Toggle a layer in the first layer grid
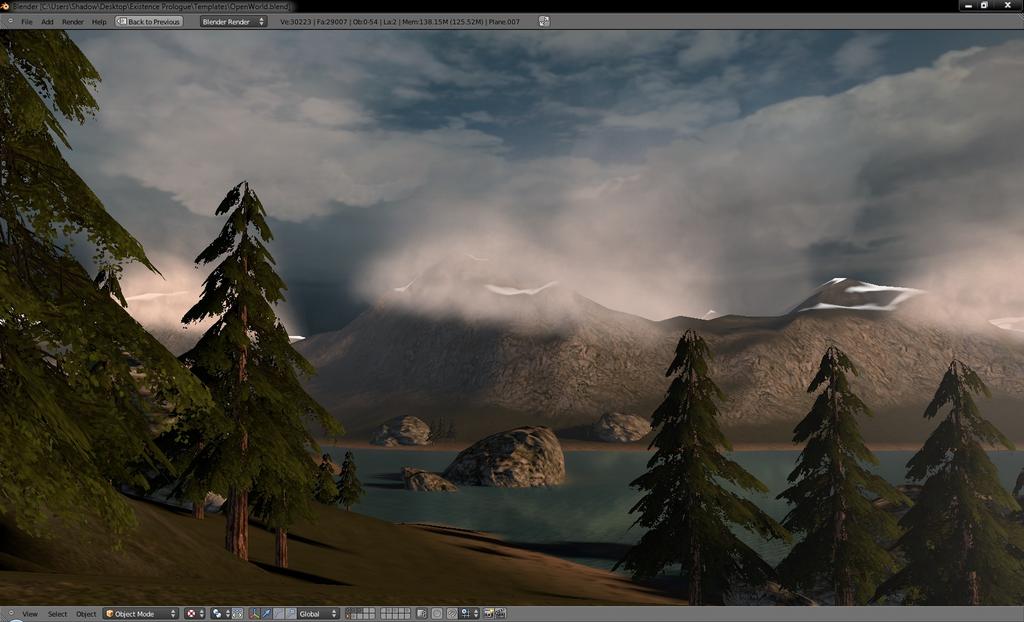Viewport: 1024px width, 622px height. [360, 614]
